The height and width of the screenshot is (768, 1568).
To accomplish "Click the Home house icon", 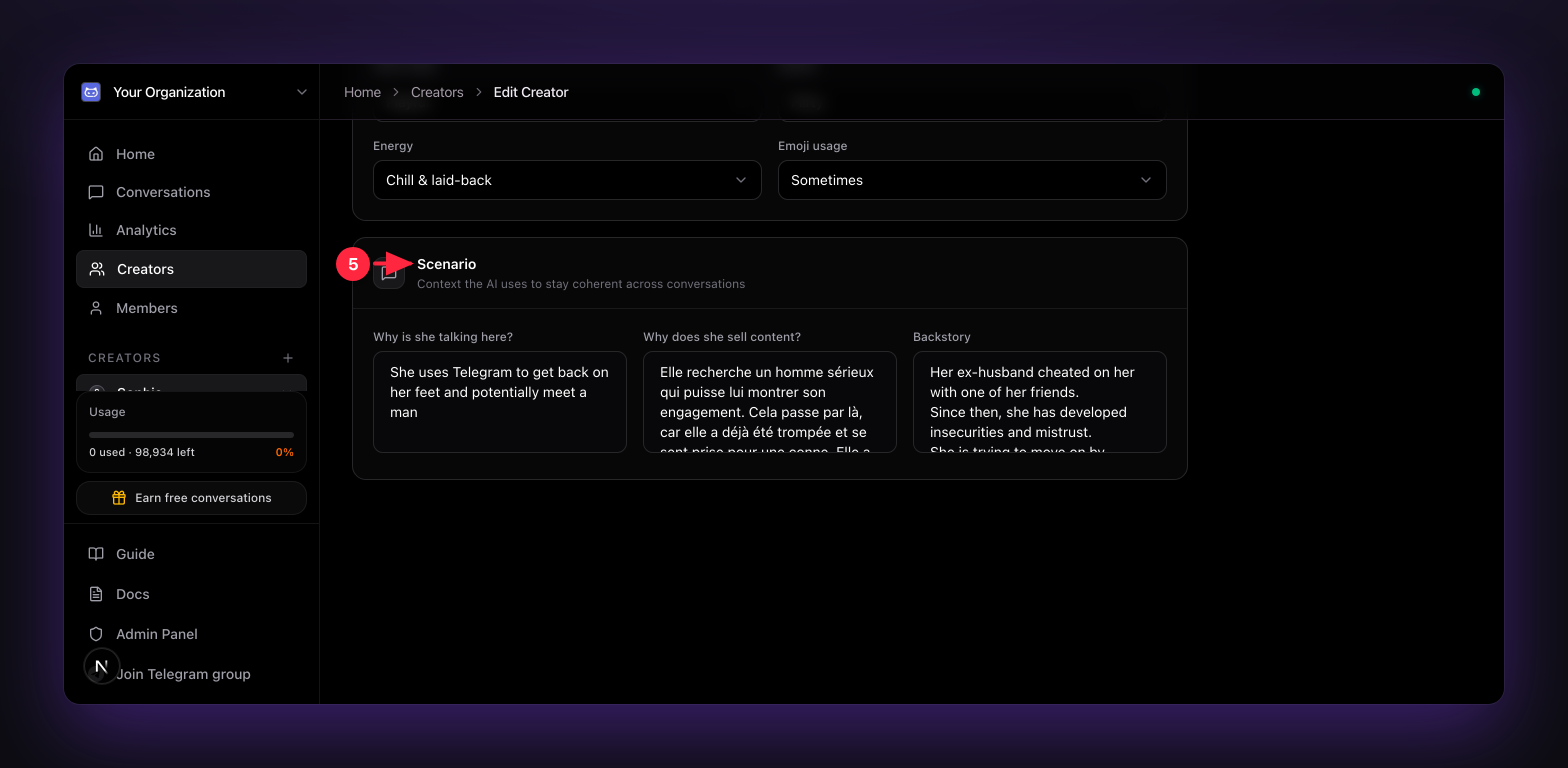I will click(x=96, y=154).
